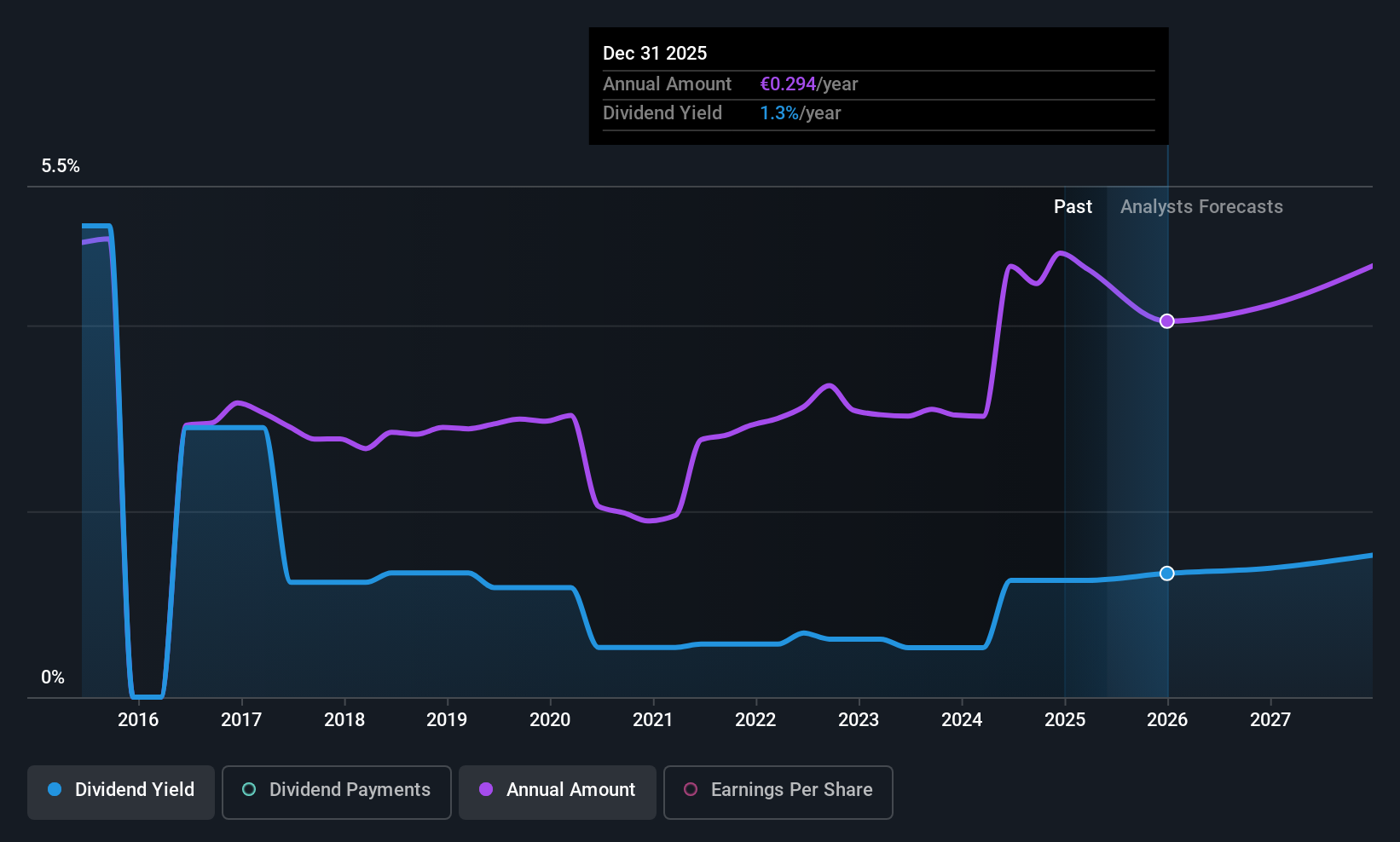Click the 2018 x-axis year label
This screenshot has height=842, width=1400.
(x=344, y=720)
